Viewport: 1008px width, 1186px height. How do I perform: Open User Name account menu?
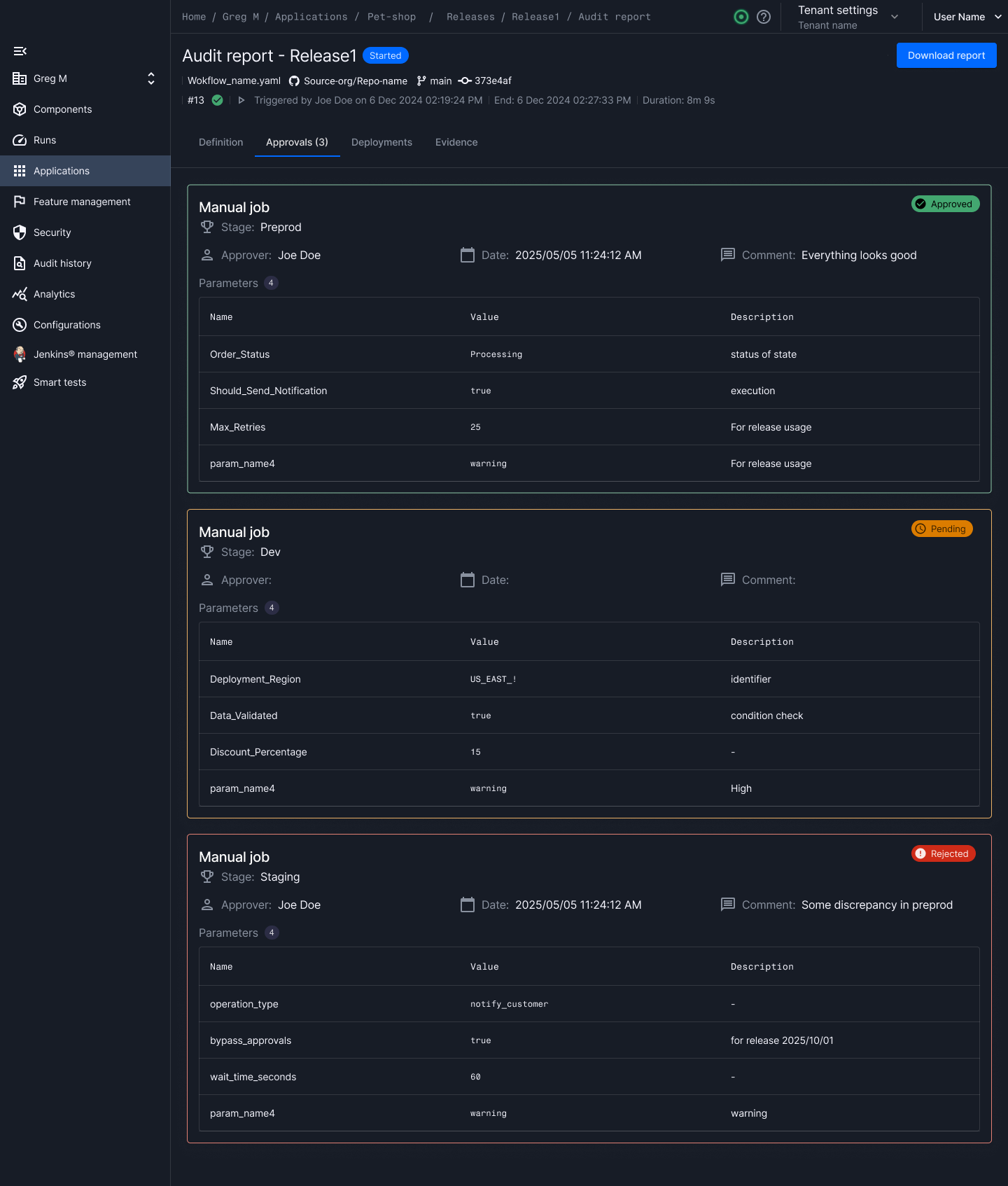point(967,17)
